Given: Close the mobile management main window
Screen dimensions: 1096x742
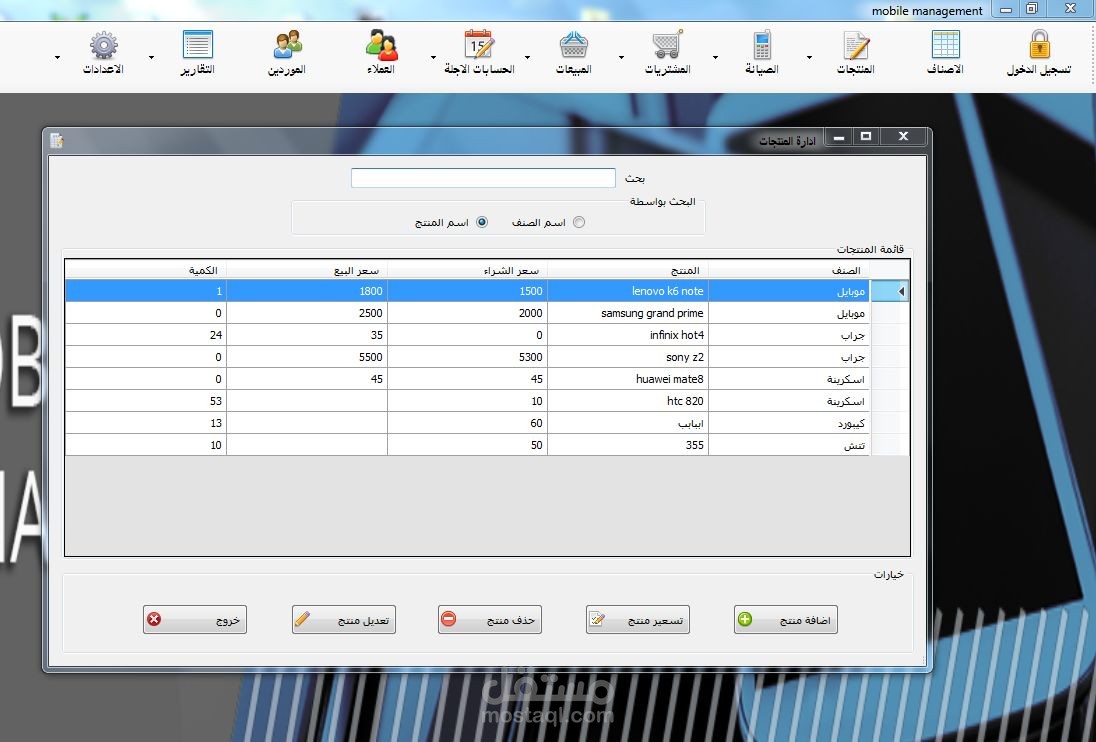Looking at the screenshot, I should coord(1070,9).
